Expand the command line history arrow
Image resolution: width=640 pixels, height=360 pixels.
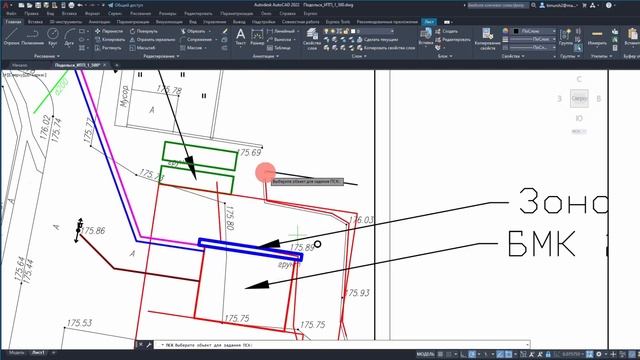point(527,345)
